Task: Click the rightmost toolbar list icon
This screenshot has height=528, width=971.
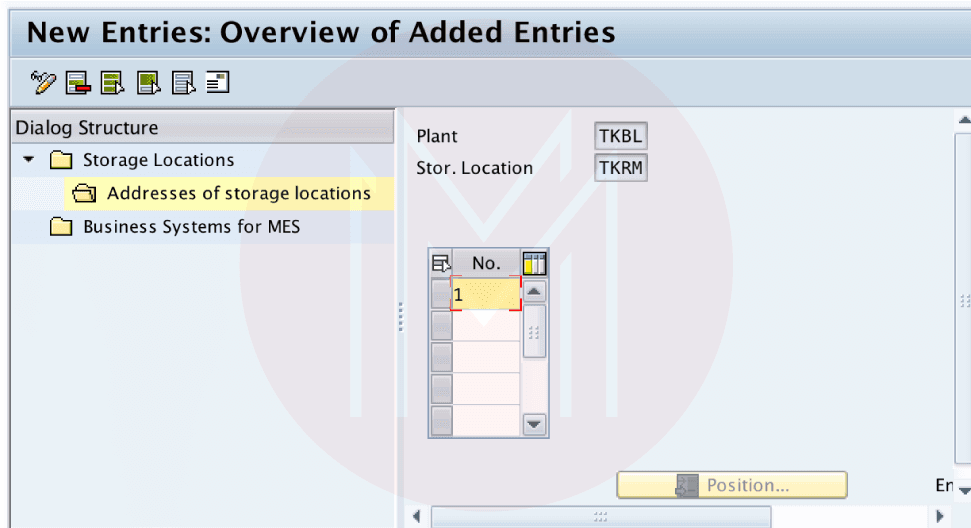Action: [217, 82]
